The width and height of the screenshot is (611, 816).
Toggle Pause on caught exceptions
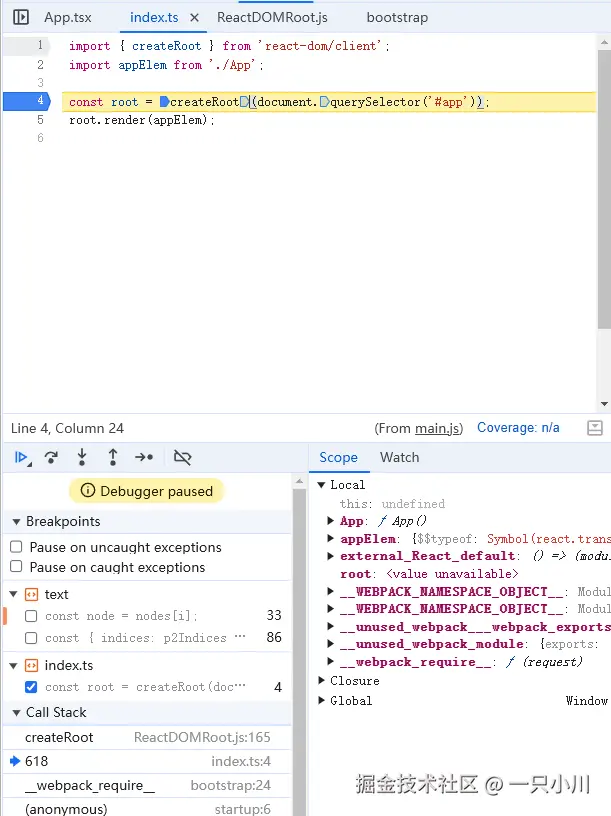coord(16,567)
